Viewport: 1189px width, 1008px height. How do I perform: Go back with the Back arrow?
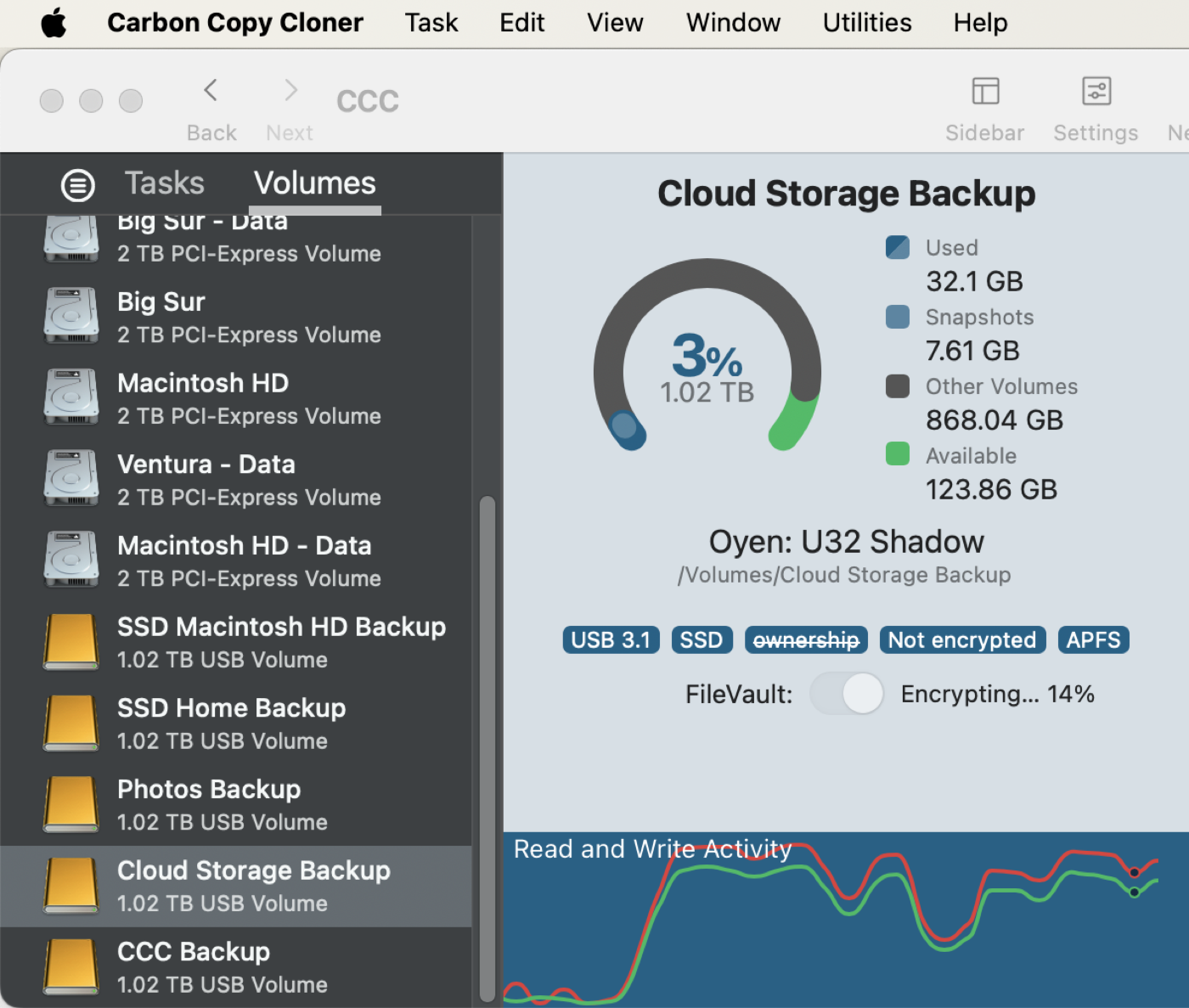point(211,90)
